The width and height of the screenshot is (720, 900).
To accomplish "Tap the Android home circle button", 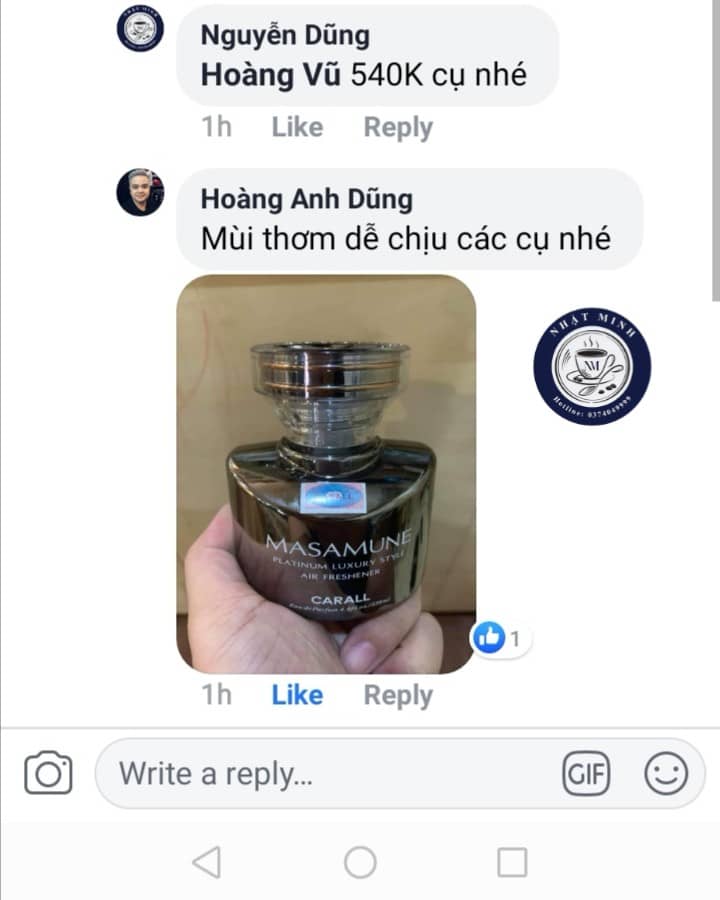I will (360, 862).
